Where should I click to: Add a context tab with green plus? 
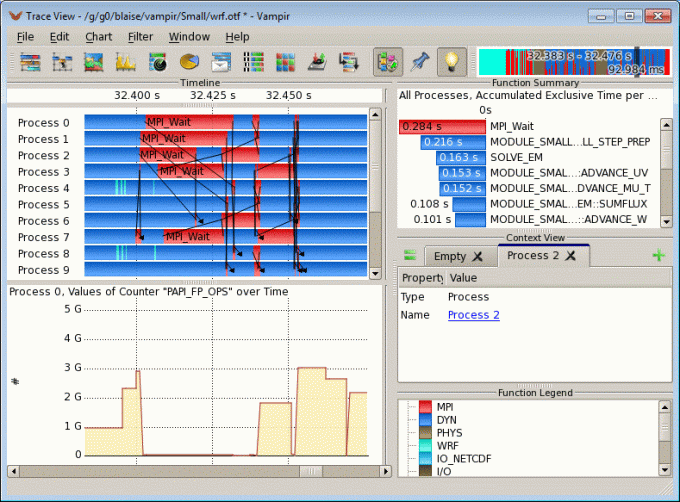coord(659,255)
